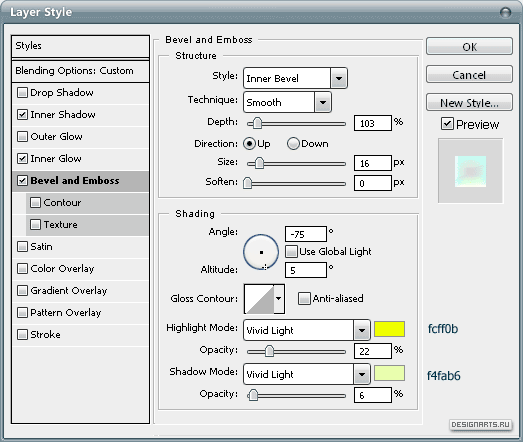Image resolution: width=523 pixels, height=442 pixels.
Task: Tick the Gradient Overlay checkbox
Action: point(22,291)
